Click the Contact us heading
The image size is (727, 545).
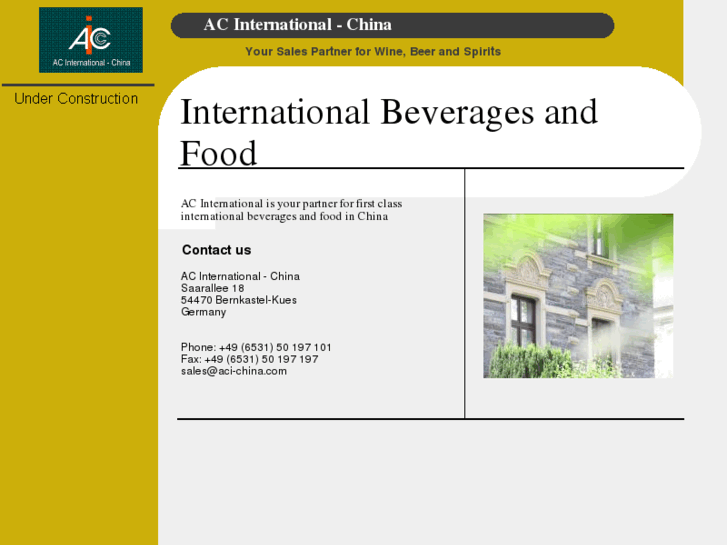click(x=217, y=250)
